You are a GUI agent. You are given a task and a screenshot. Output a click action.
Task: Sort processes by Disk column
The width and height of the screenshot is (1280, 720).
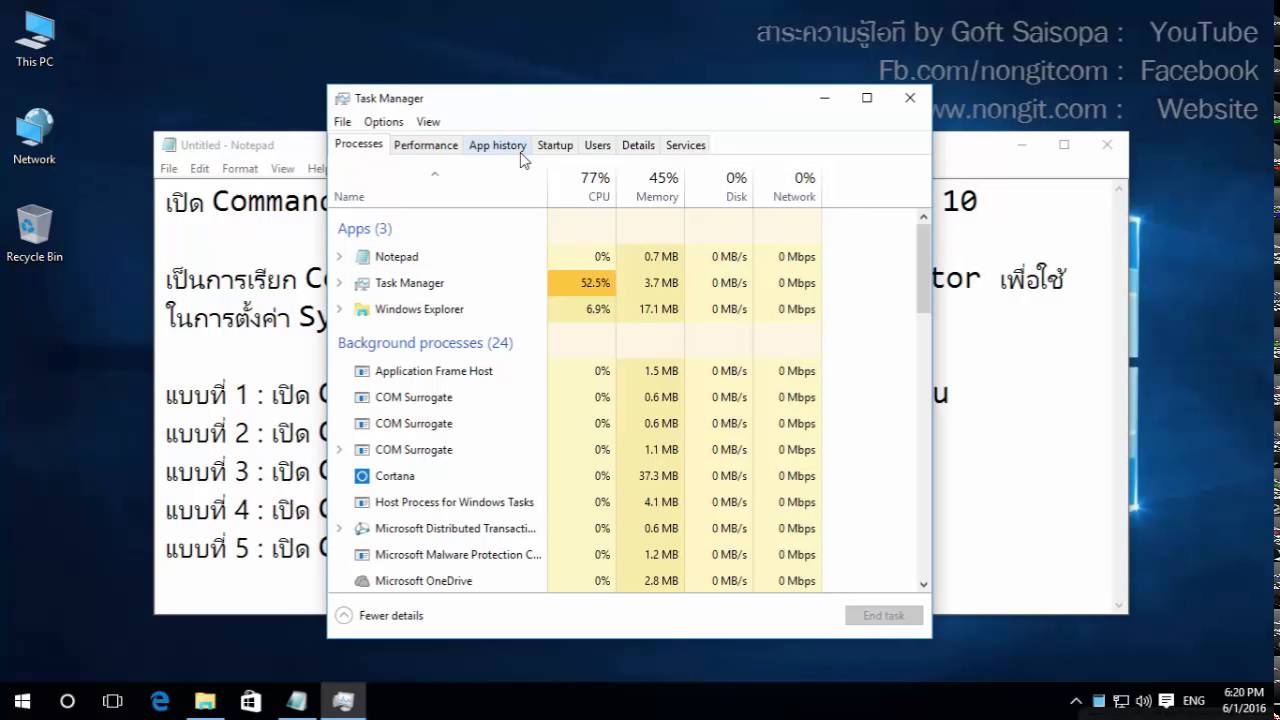(718, 186)
